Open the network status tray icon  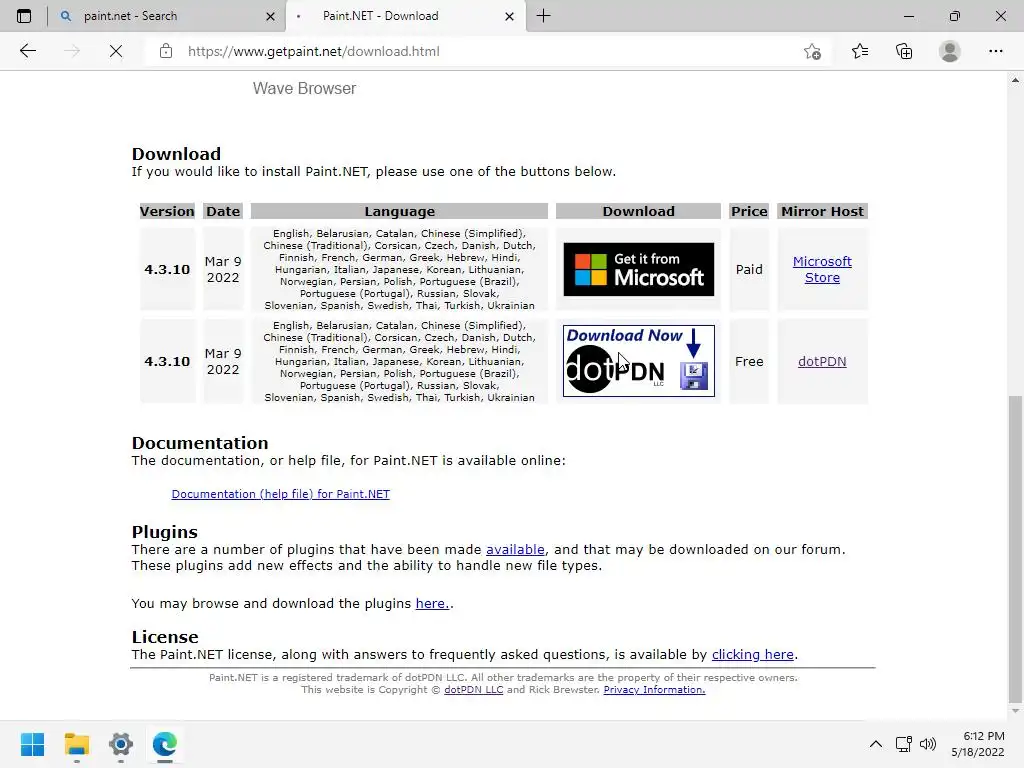click(x=904, y=744)
